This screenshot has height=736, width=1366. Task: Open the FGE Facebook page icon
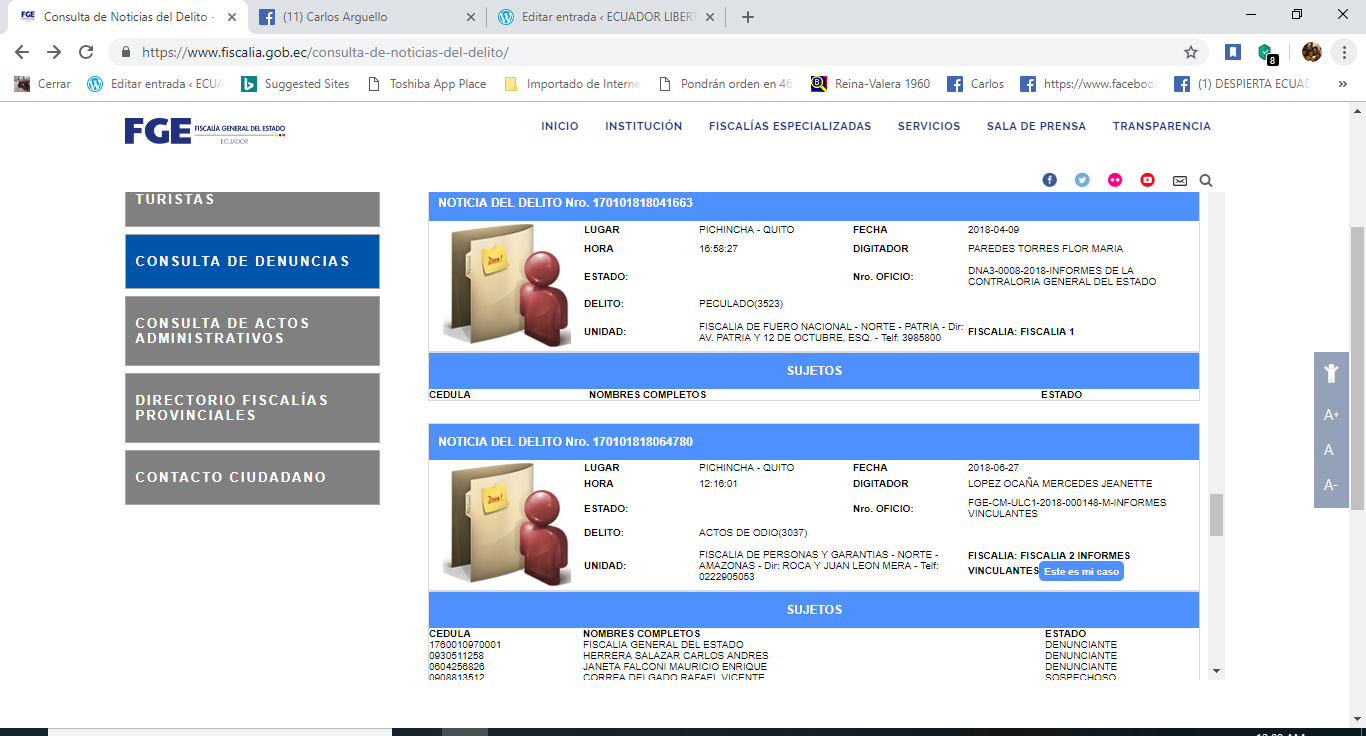(1049, 180)
